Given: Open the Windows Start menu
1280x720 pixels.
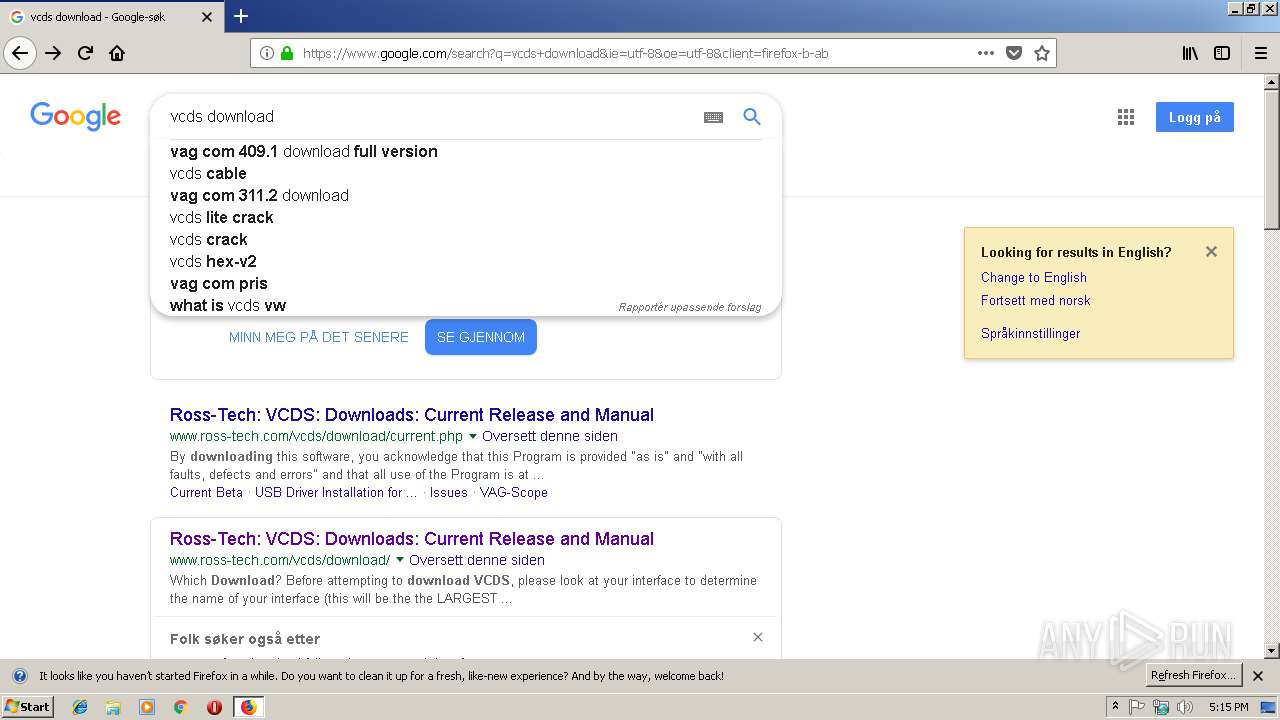Looking at the screenshot, I should tap(28, 707).
